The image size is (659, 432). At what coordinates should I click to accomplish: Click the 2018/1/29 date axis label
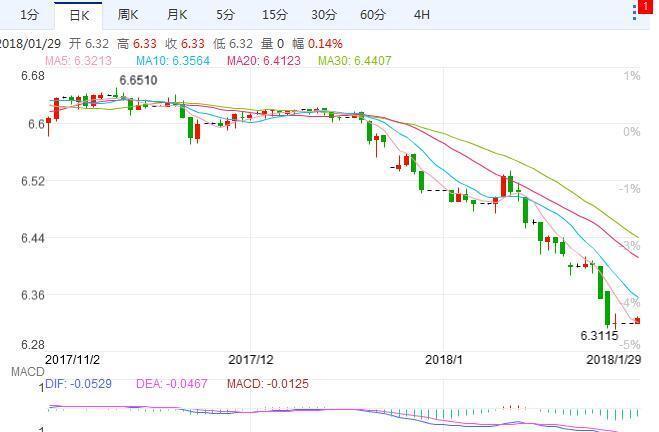tap(614, 360)
